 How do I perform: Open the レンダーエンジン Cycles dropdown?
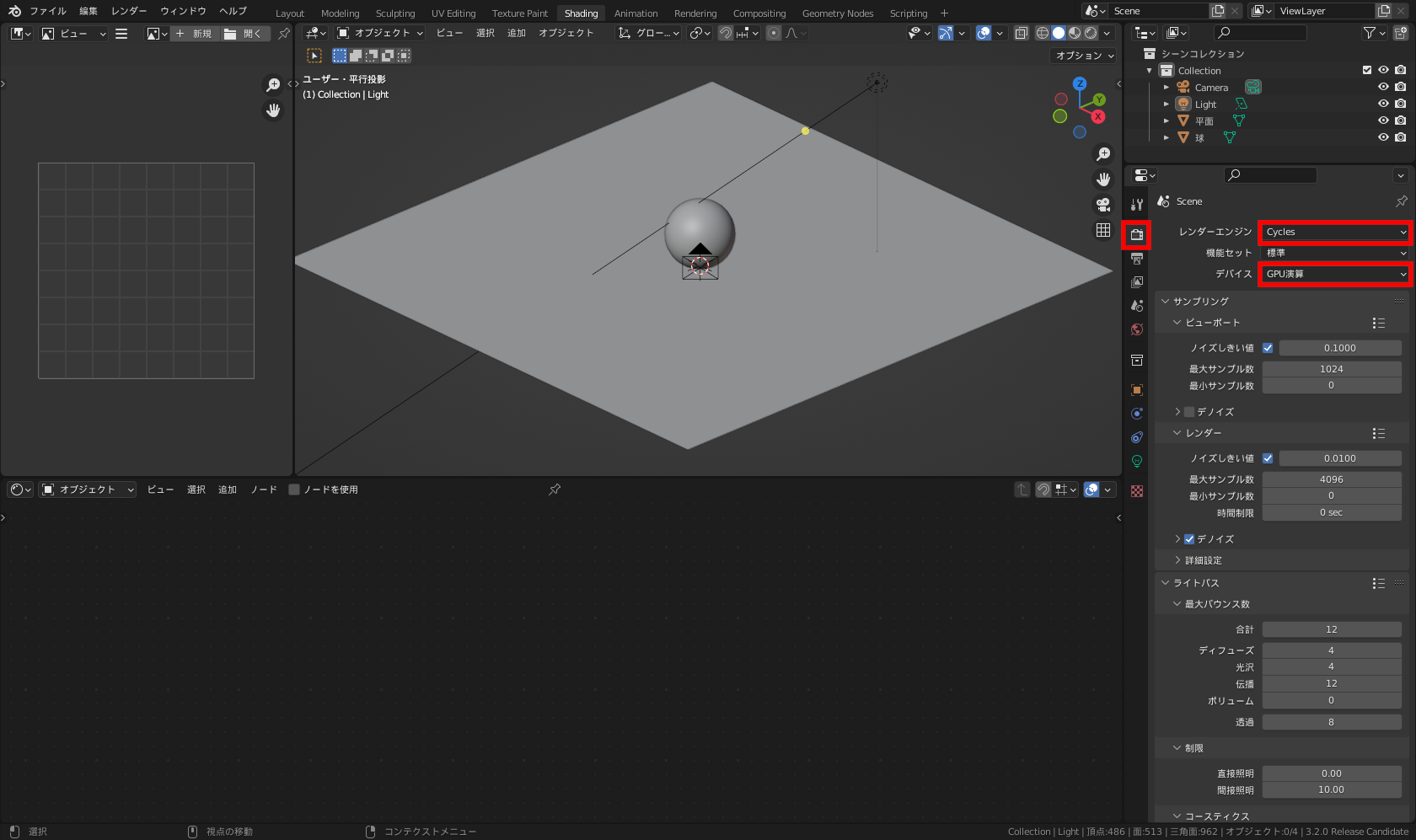click(1335, 232)
